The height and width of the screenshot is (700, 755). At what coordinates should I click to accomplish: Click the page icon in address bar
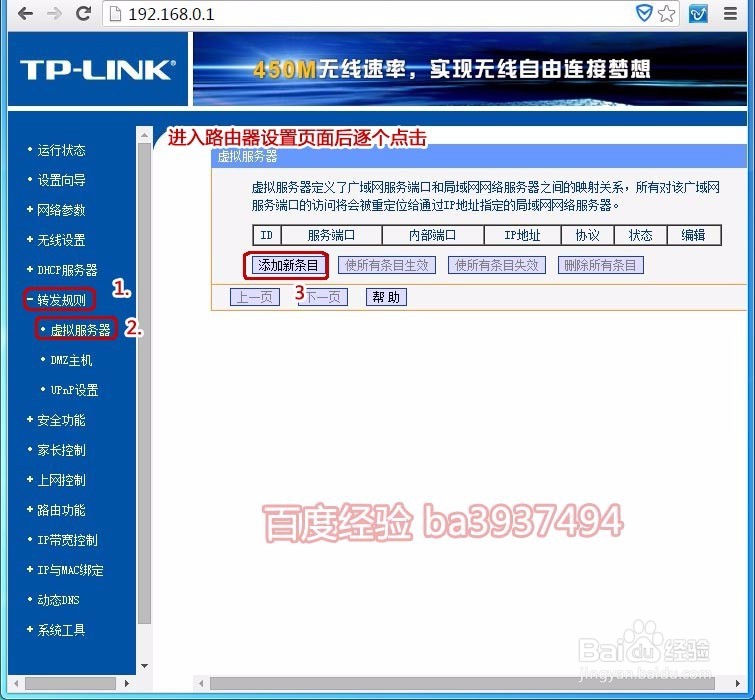point(116,14)
